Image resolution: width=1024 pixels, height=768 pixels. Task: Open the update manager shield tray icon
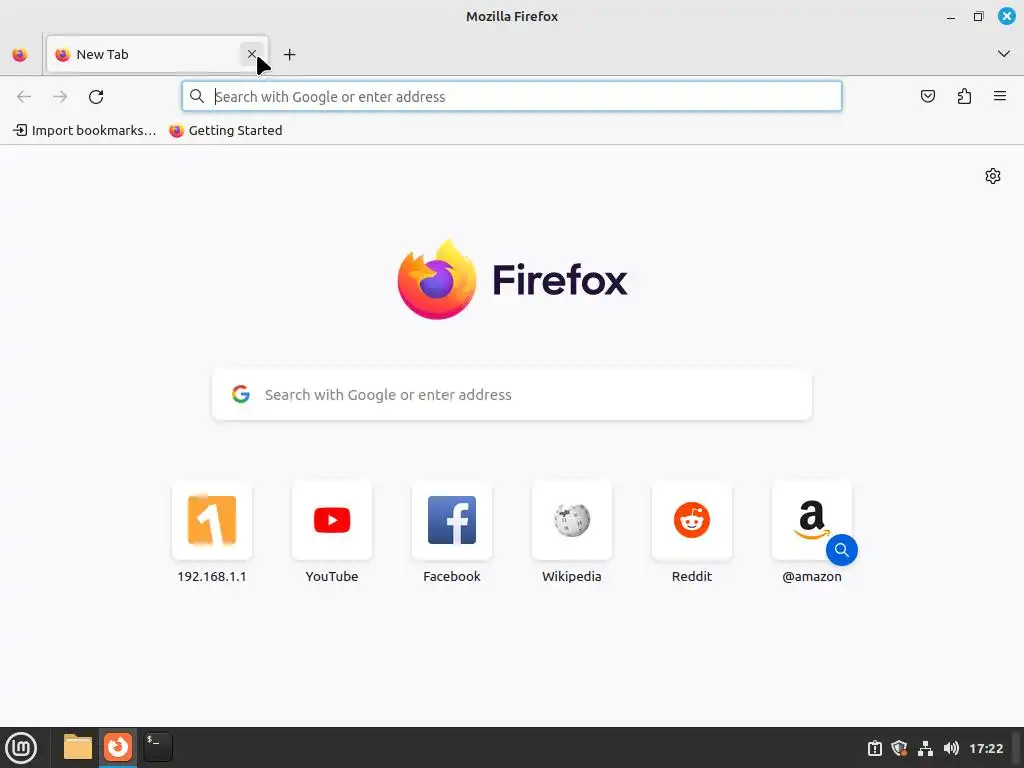[899, 748]
